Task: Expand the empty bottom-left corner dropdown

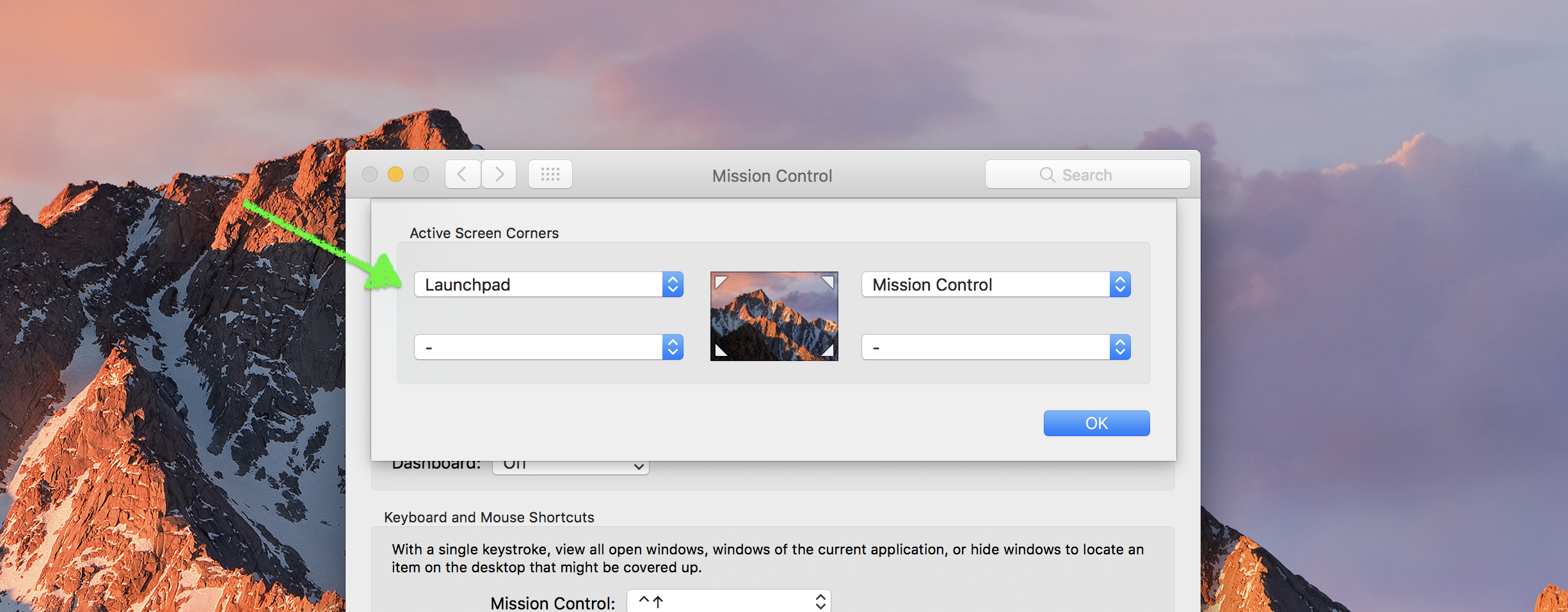Action: point(548,348)
